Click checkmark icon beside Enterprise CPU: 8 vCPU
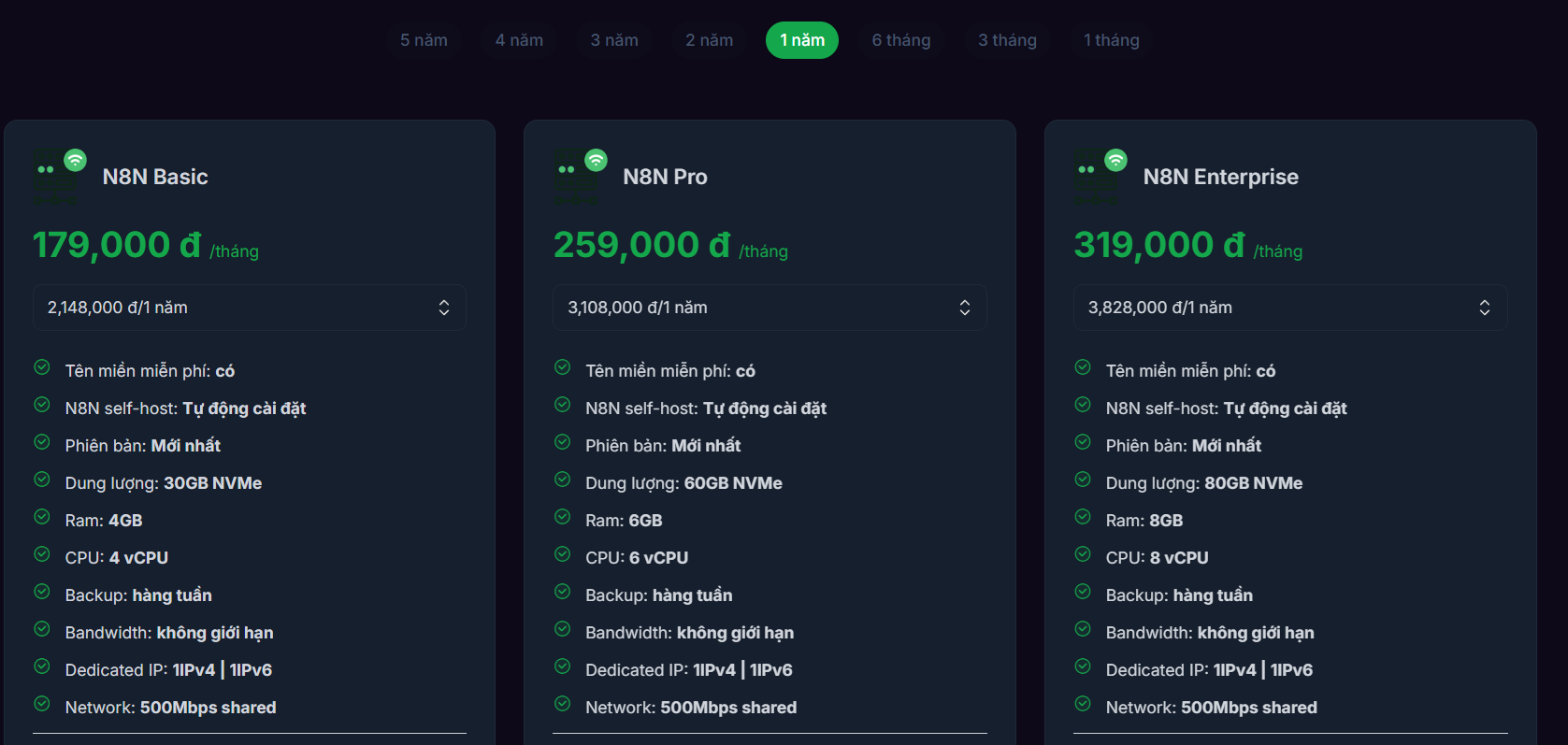Image resolution: width=1568 pixels, height=745 pixels. tap(1083, 554)
